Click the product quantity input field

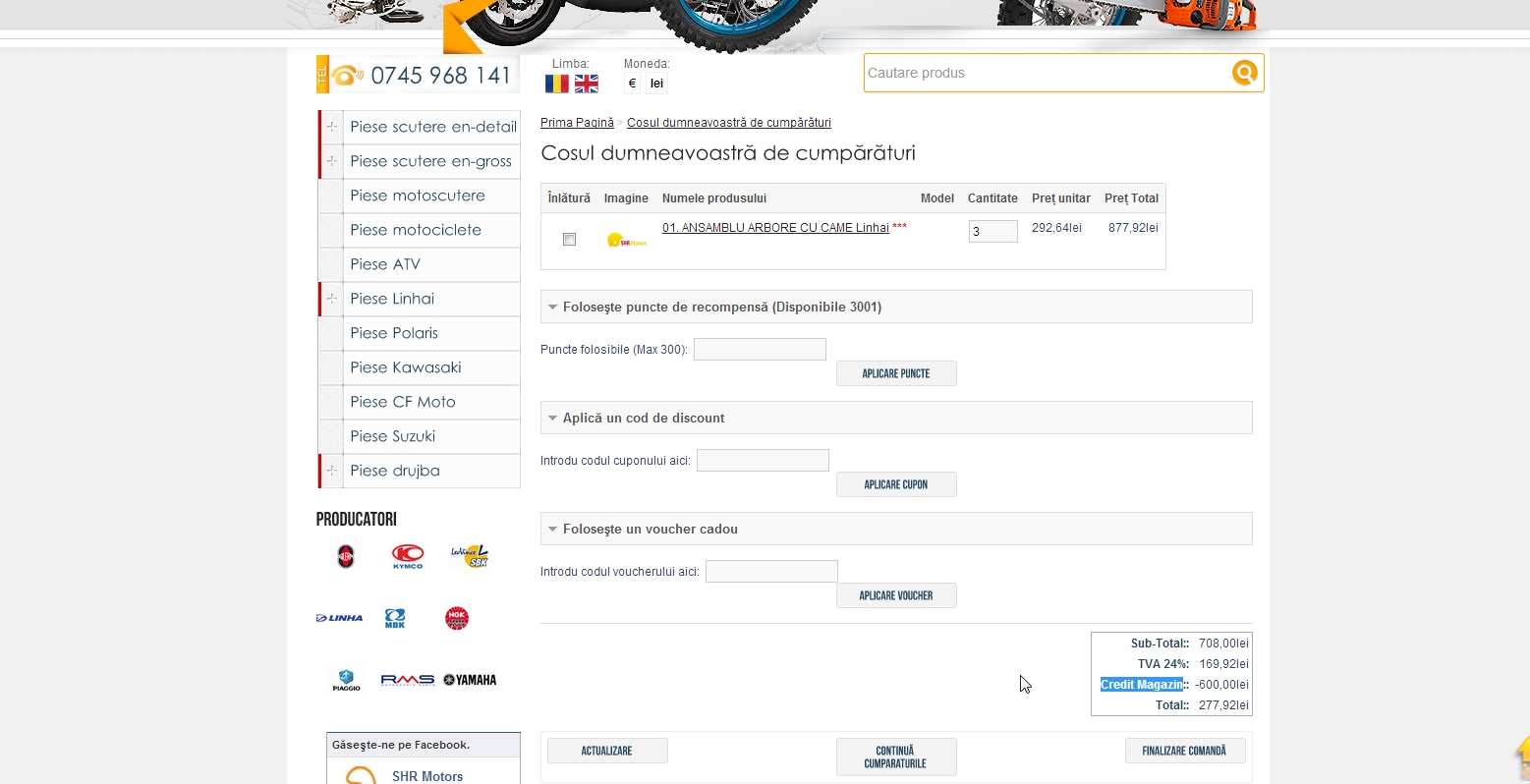coord(992,232)
